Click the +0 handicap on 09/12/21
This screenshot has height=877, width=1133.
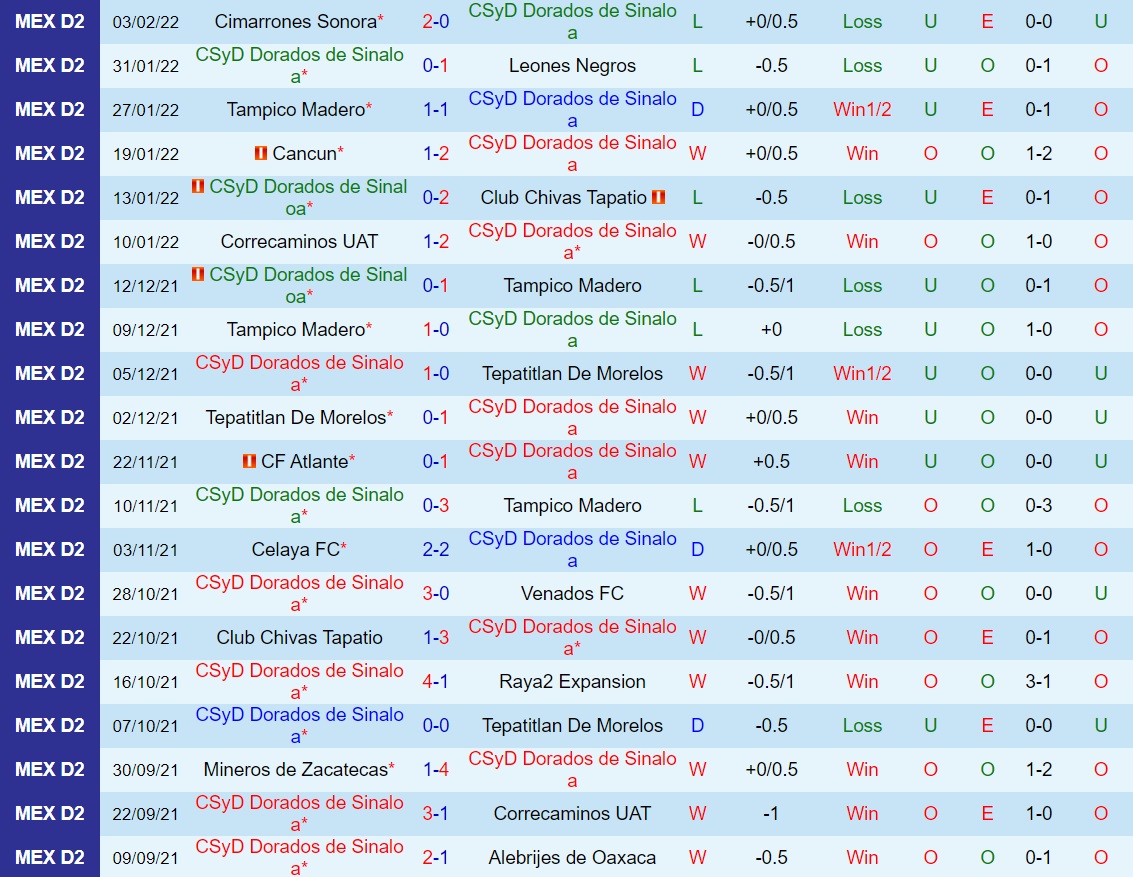(772, 330)
